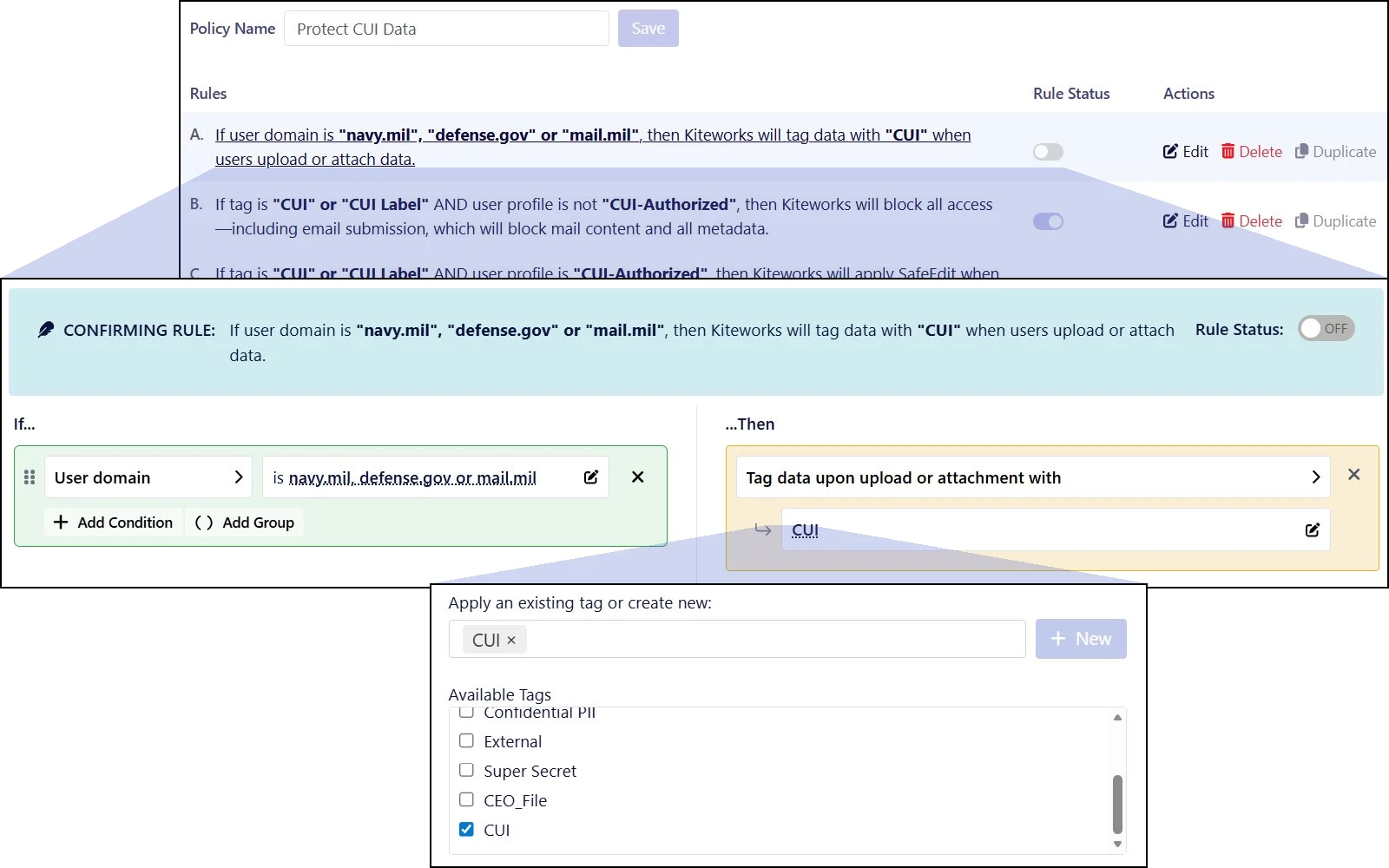Image resolution: width=1389 pixels, height=868 pixels.
Task: Click the tag list scroll down arrow
Action: point(1117,844)
